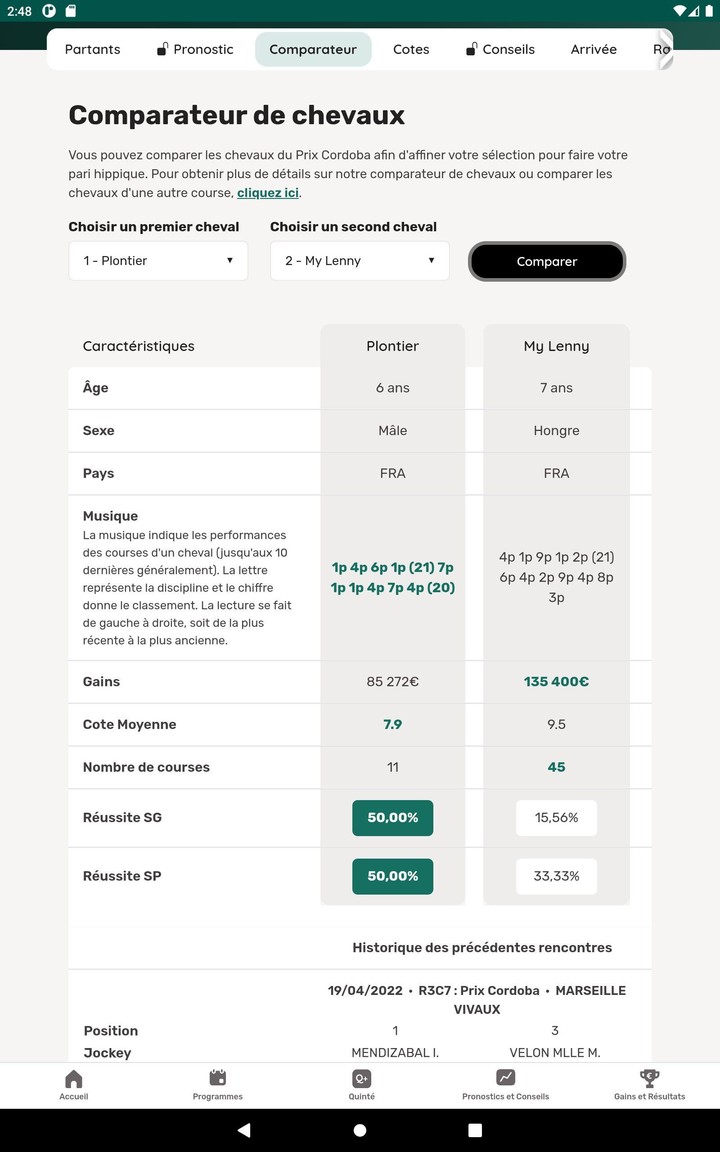Screen dimensions: 720x1152
Task: Expand the second horse dropdown My Lenny
Action: click(x=359, y=261)
